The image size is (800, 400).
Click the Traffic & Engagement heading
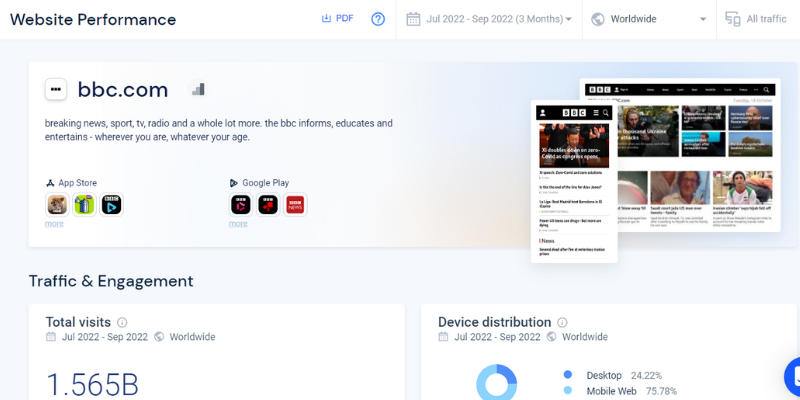pos(111,281)
